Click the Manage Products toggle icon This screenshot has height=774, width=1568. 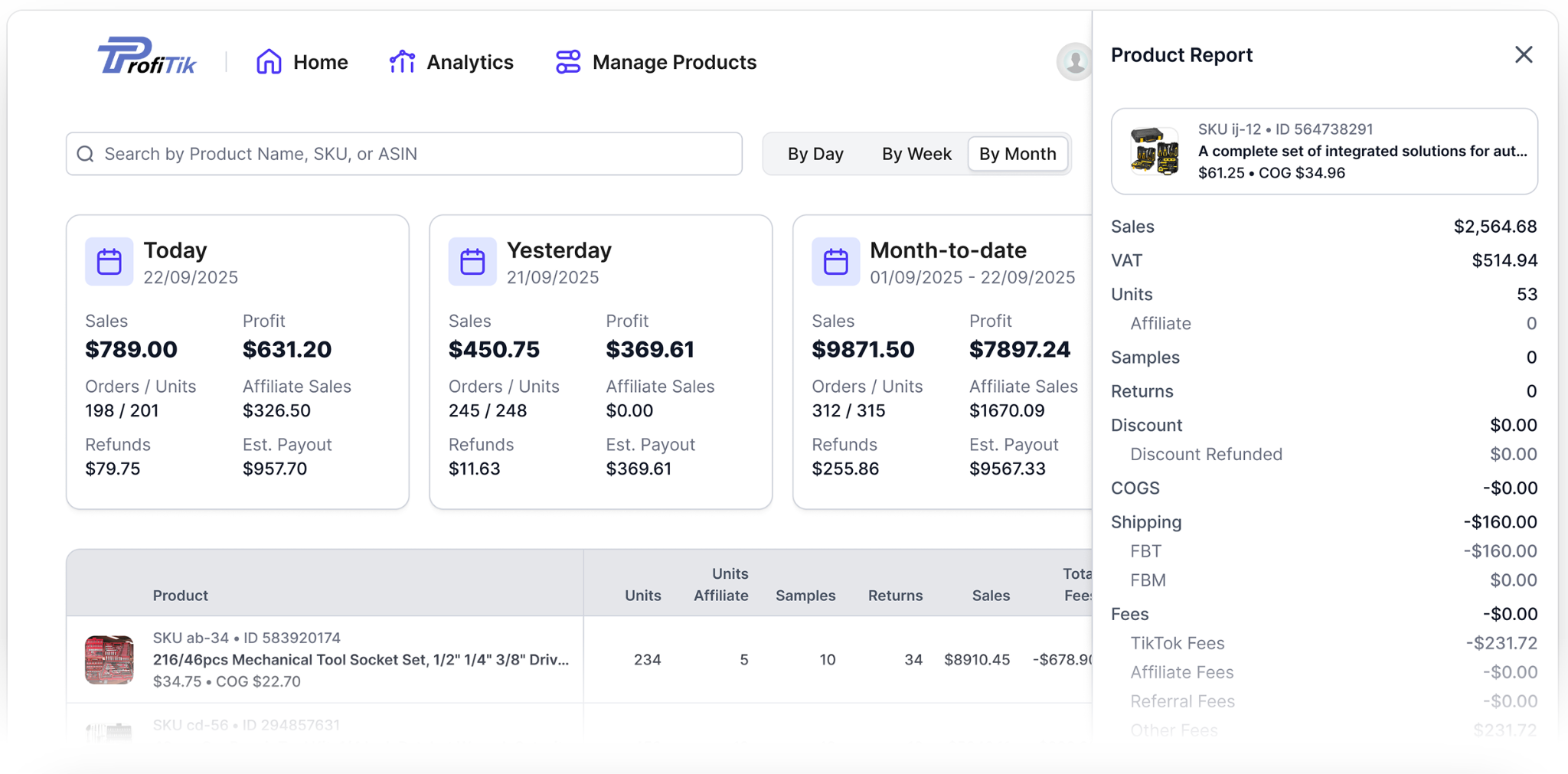coord(568,62)
